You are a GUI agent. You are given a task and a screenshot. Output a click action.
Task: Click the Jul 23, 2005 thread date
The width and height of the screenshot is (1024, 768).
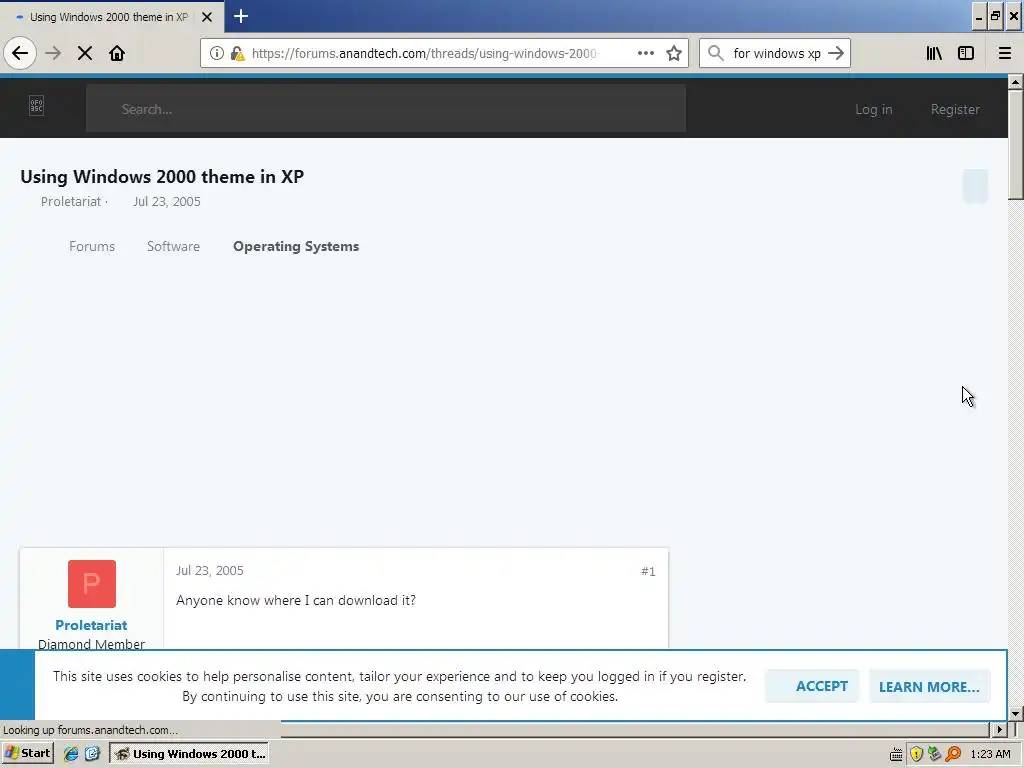167,201
